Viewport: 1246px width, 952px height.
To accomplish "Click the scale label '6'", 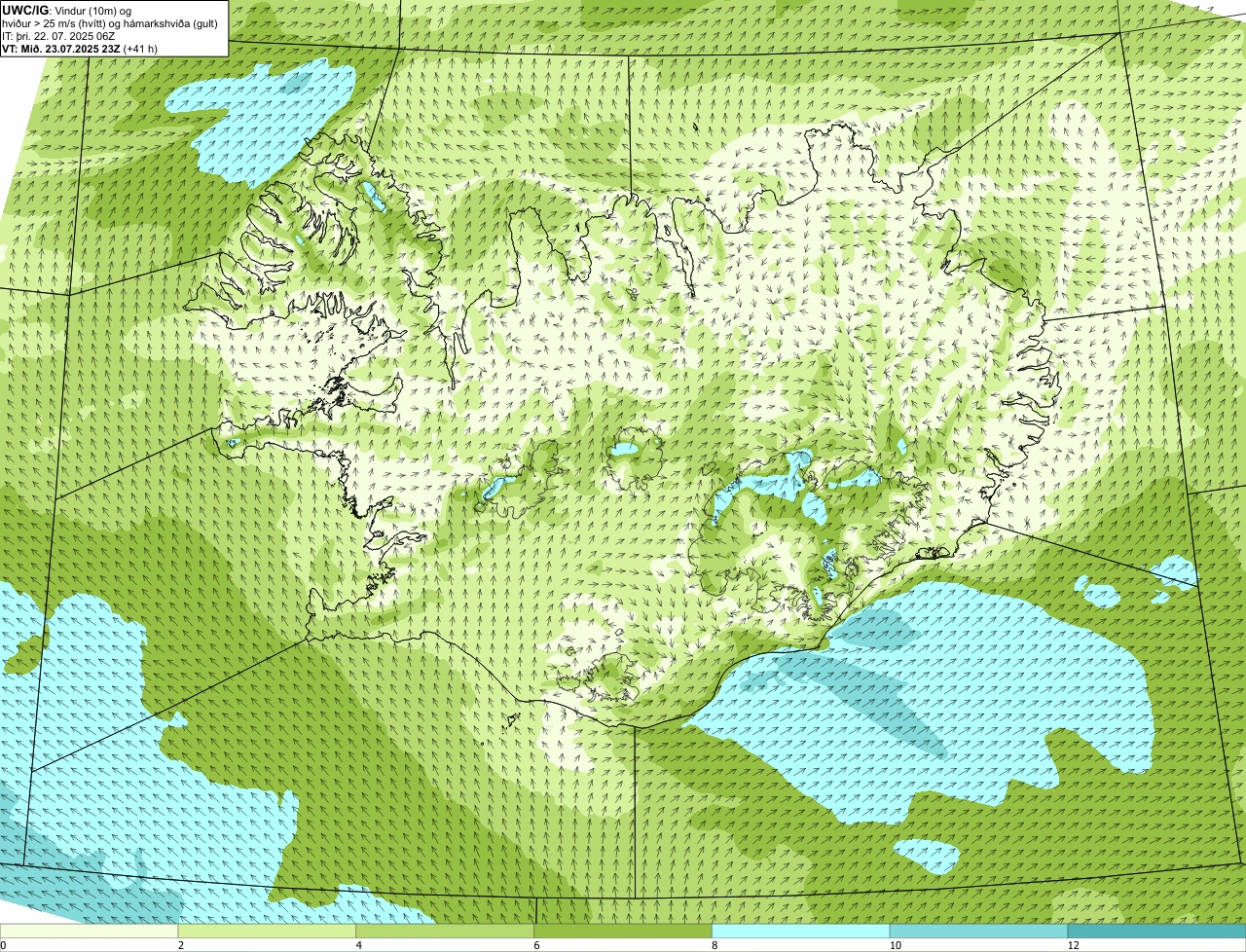I will 537,945.
